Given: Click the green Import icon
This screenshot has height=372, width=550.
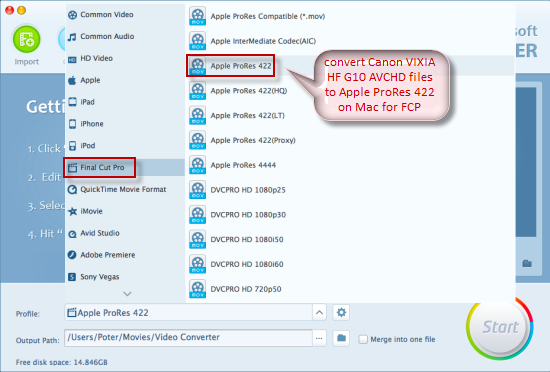Looking at the screenshot, I should coord(27,39).
